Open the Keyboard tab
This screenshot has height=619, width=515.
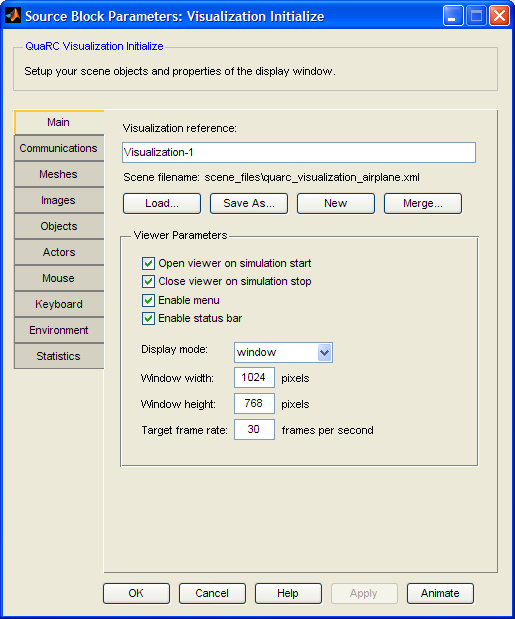[59, 304]
